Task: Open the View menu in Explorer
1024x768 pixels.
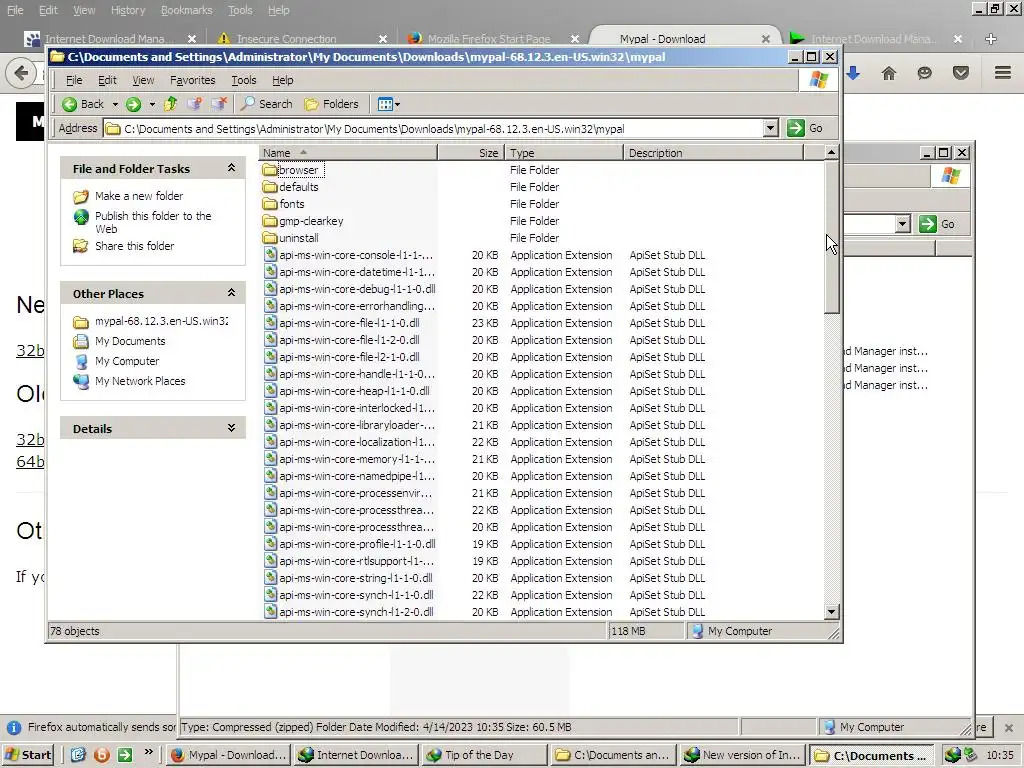Action: click(x=143, y=80)
